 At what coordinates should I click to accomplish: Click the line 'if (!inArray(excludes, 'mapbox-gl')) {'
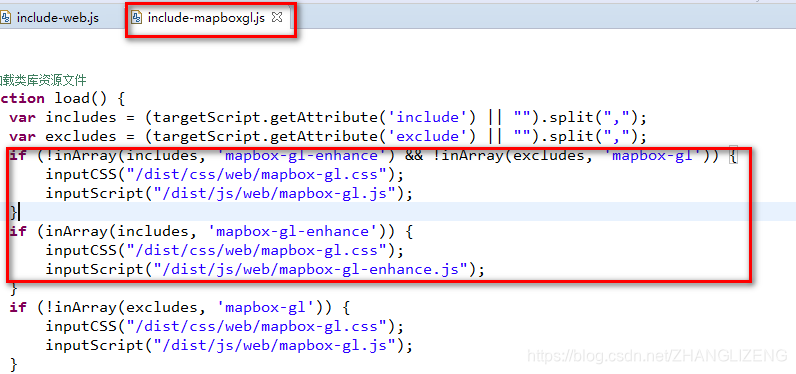(180, 308)
